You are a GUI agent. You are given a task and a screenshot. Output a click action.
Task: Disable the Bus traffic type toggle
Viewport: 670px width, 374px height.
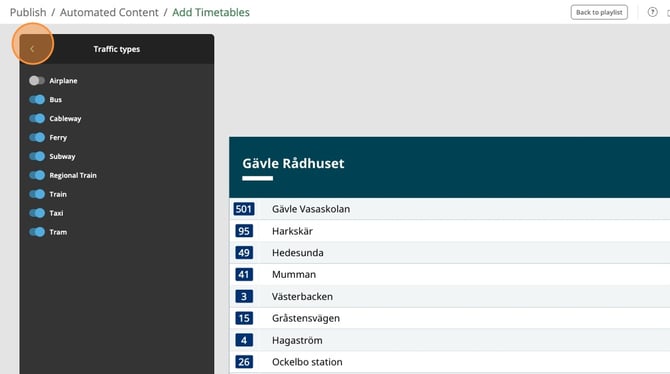point(37,100)
